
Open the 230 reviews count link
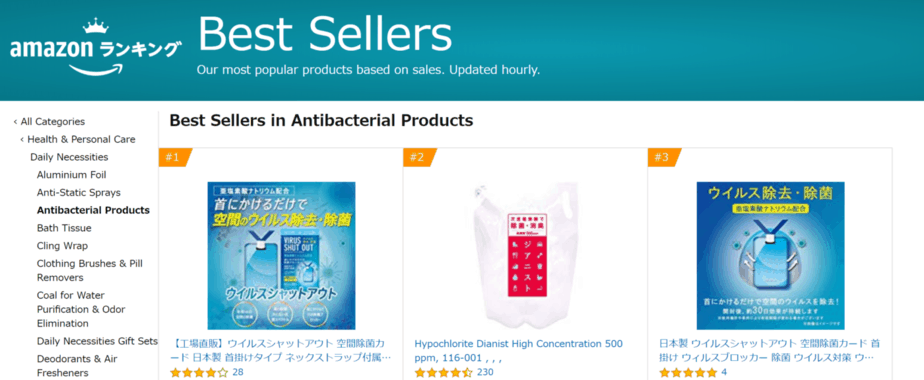pyautogui.click(x=485, y=372)
